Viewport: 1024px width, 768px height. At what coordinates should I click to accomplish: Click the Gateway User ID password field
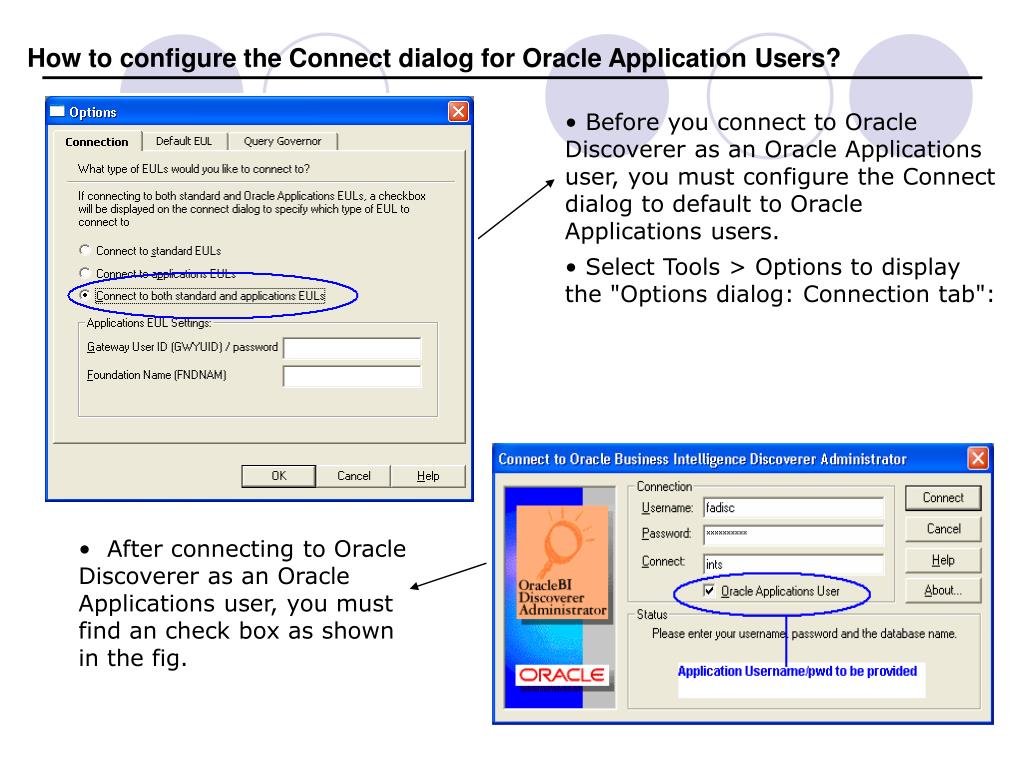click(352, 348)
